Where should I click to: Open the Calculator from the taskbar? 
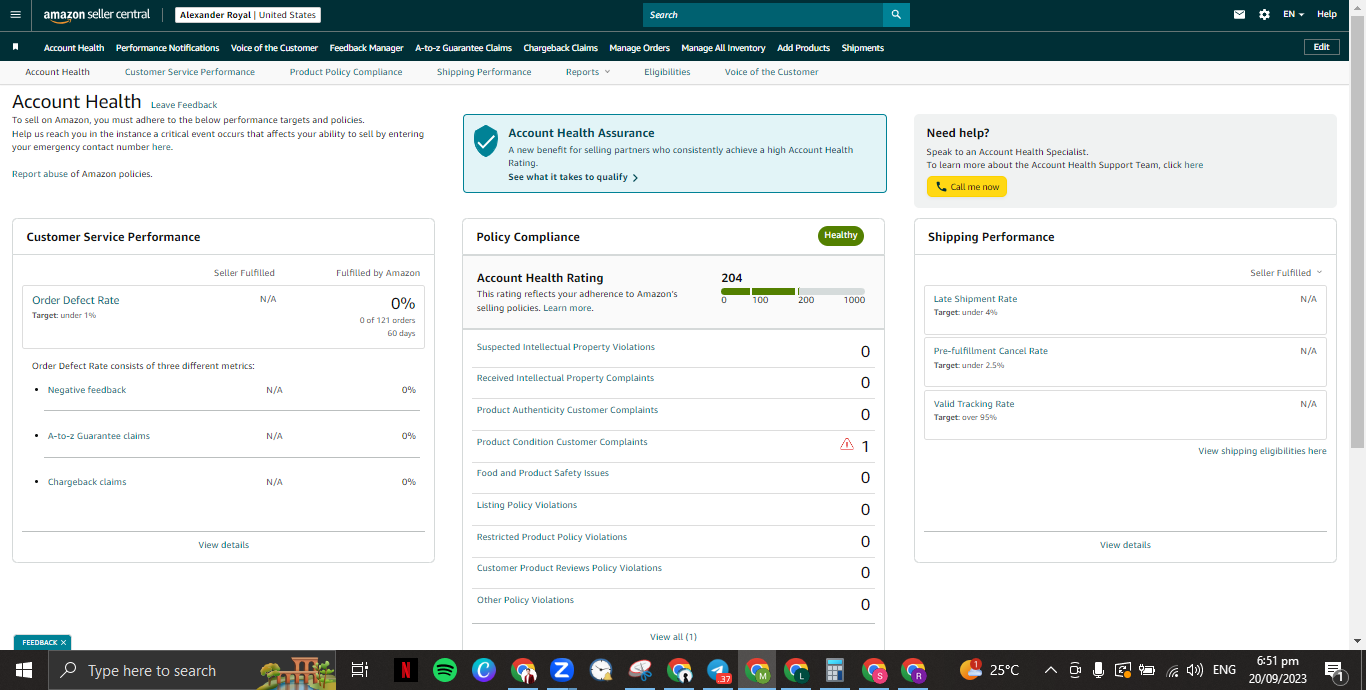click(x=835, y=670)
